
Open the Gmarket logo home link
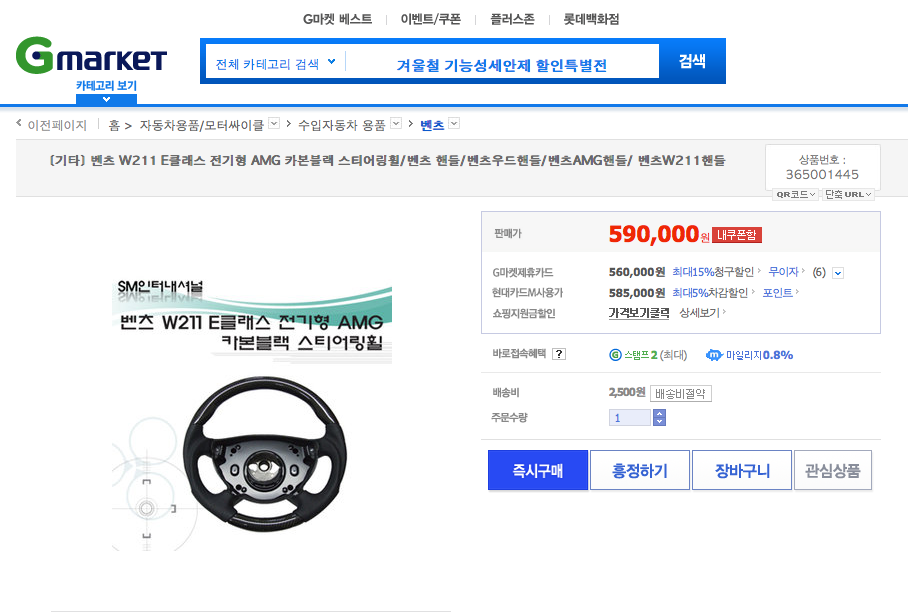[x=91, y=56]
